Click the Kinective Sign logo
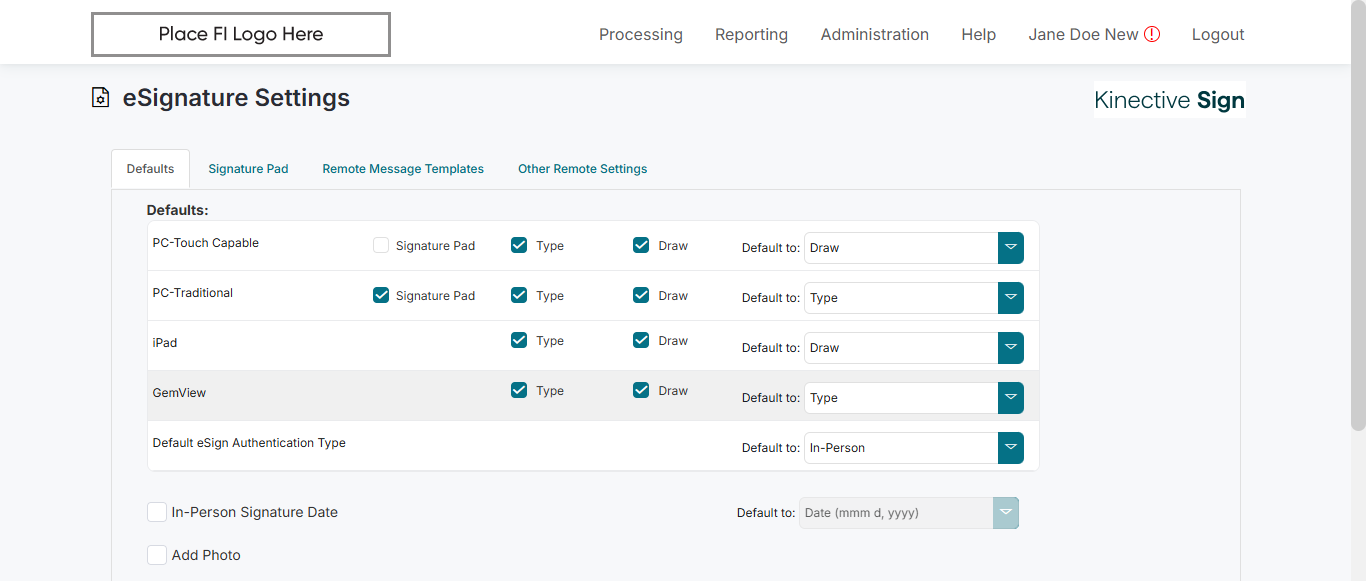Image resolution: width=1366 pixels, height=581 pixels. [x=1169, y=100]
